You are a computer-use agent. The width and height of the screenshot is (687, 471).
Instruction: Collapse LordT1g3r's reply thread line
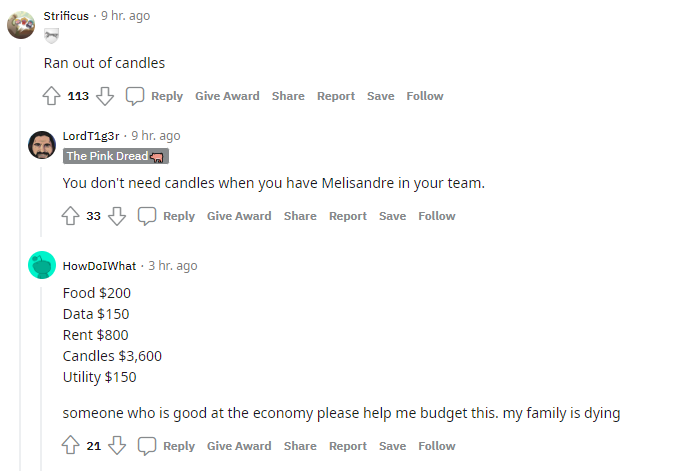[x=41, y=202]
